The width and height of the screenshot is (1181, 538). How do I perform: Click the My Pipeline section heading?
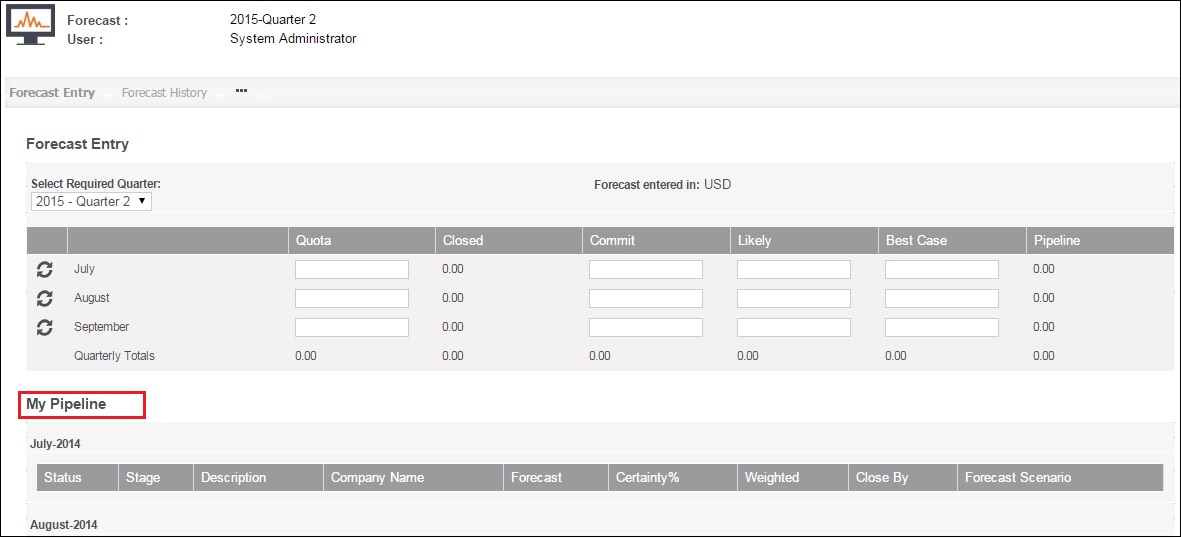pos(66,405)
